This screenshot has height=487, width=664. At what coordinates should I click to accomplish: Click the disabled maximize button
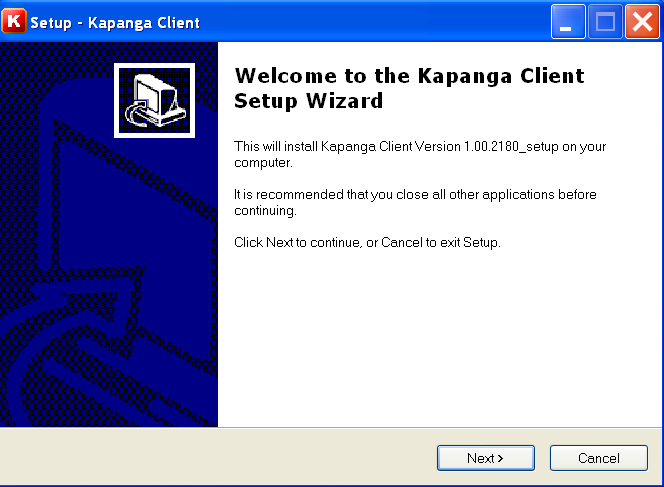605,22
